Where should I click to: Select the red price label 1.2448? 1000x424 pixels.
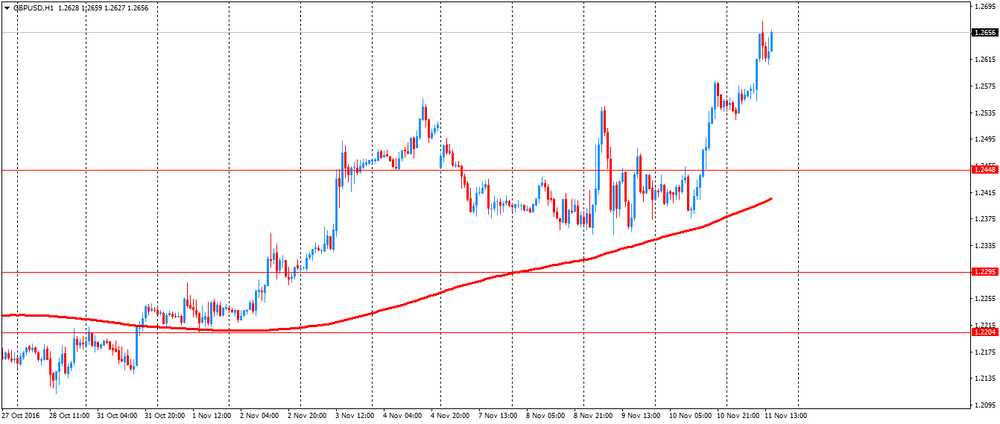pyautogui.click(x=983, y=170)
